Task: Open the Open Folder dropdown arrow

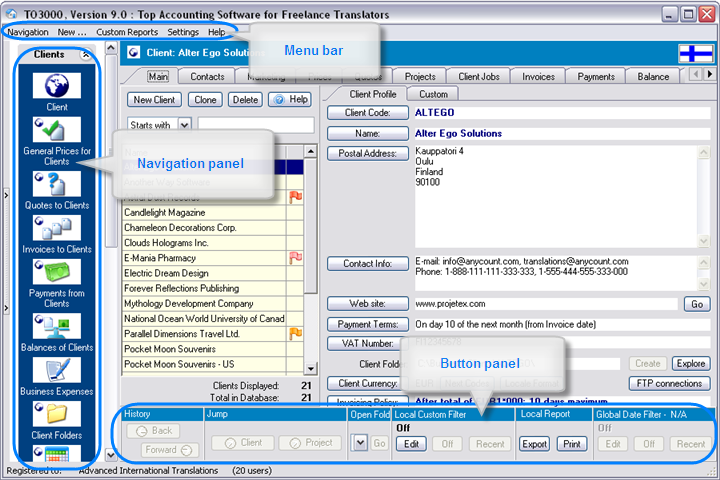Action: coord(360,443)
